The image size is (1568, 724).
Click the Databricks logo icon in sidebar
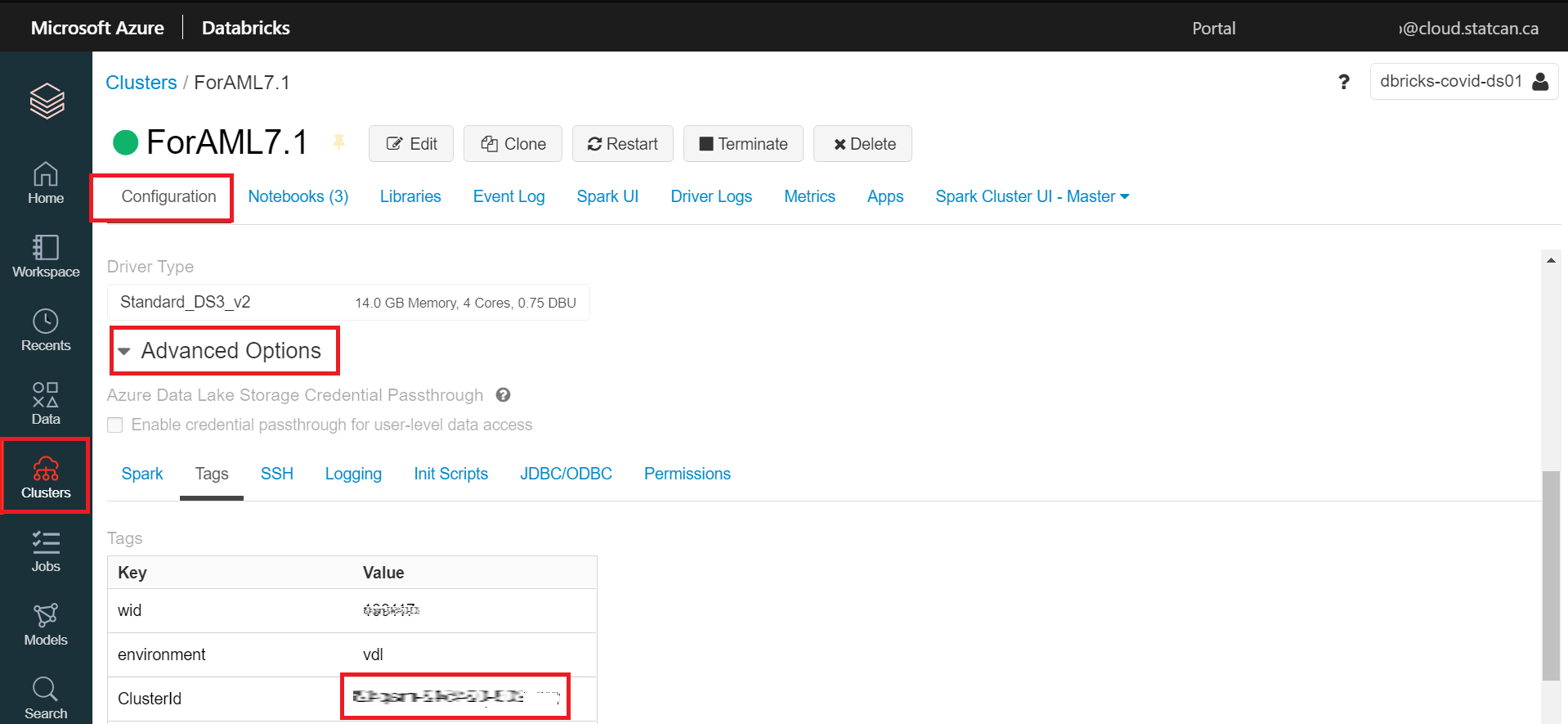point(47,101)
